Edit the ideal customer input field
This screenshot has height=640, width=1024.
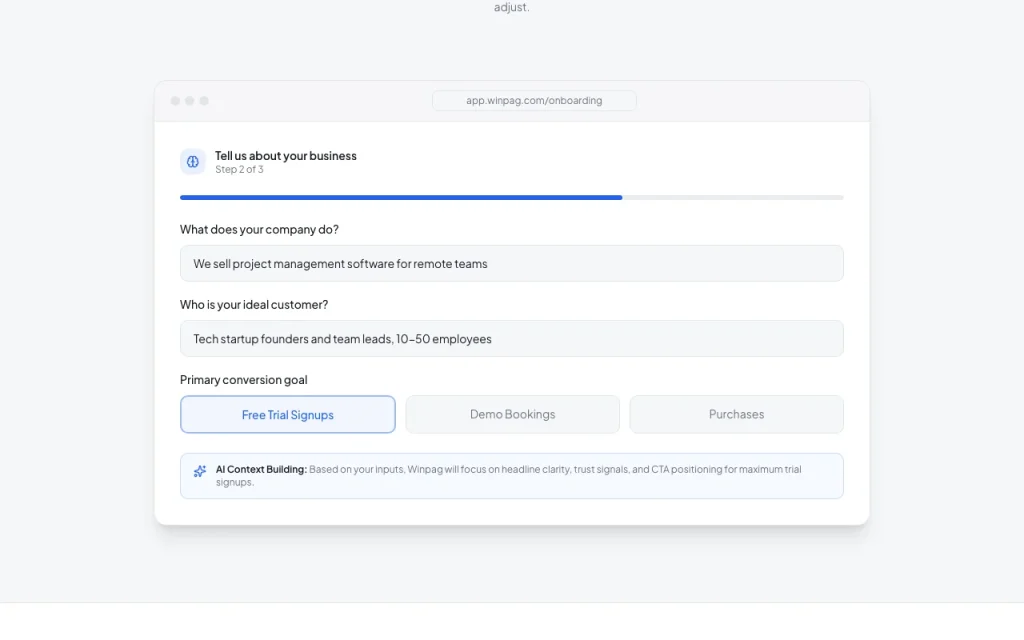pyautogui.click(x=512, y=339)
